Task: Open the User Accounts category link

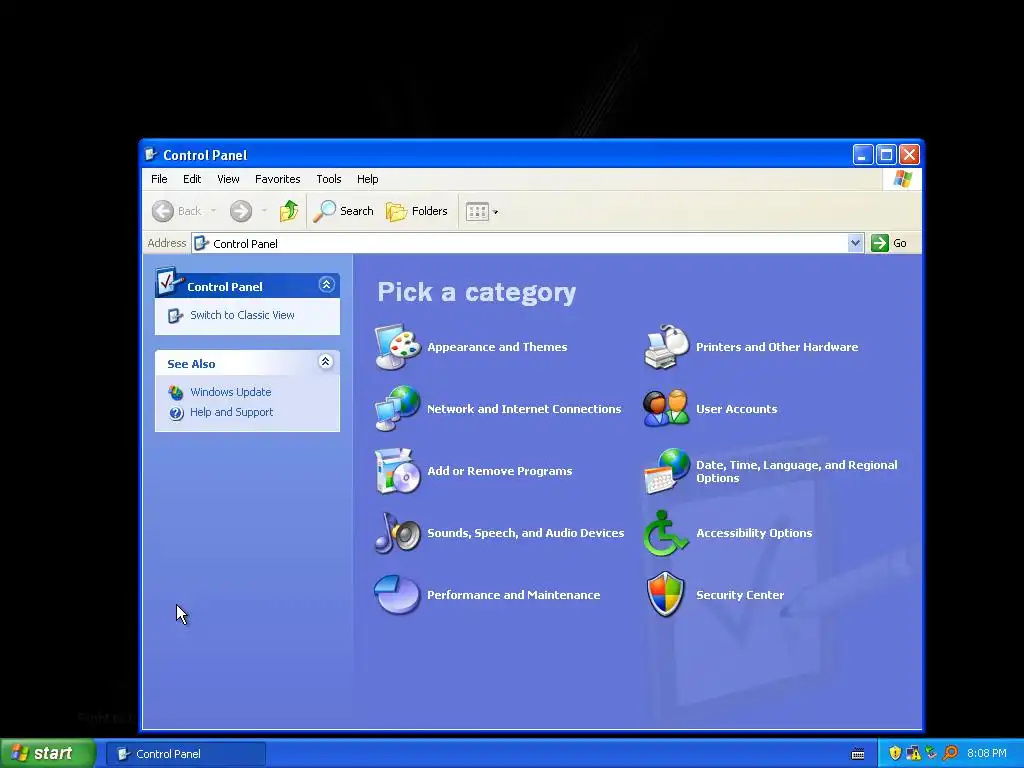Action: (737, 409)
